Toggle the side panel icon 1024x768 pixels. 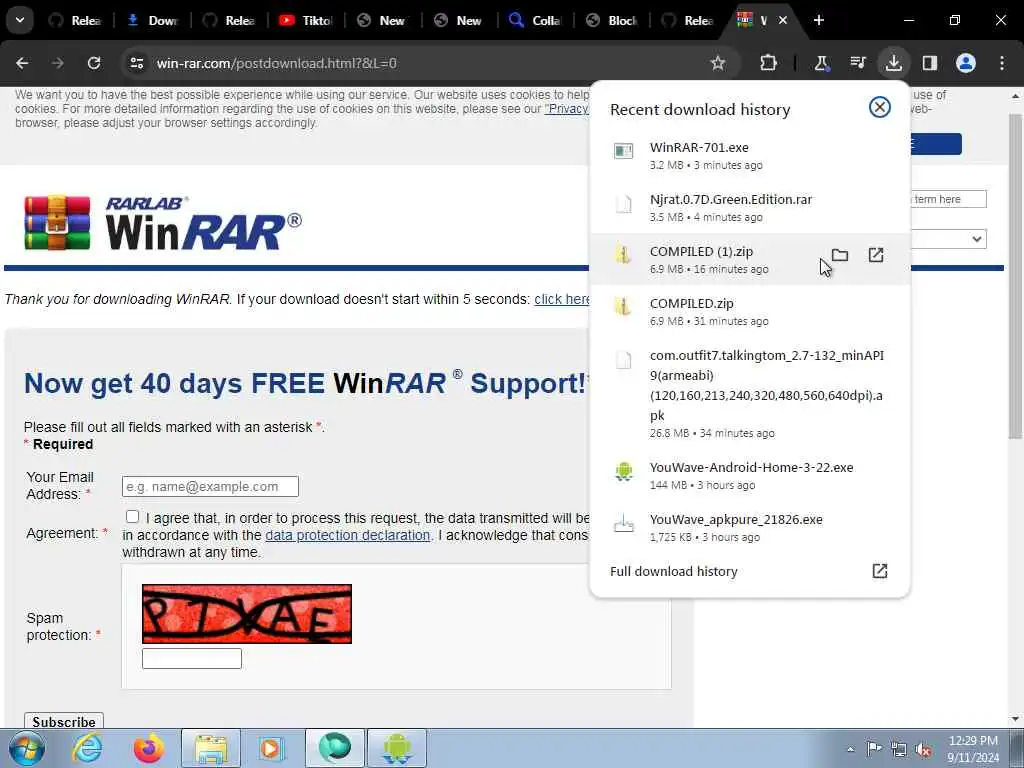(929, 63)
